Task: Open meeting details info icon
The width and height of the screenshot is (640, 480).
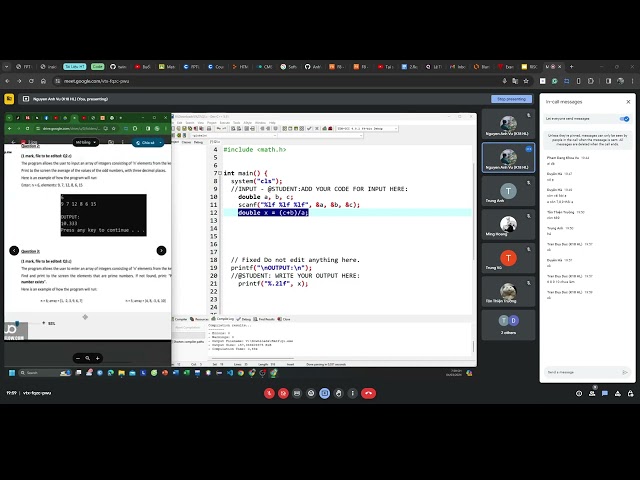Action: [579, 393]
